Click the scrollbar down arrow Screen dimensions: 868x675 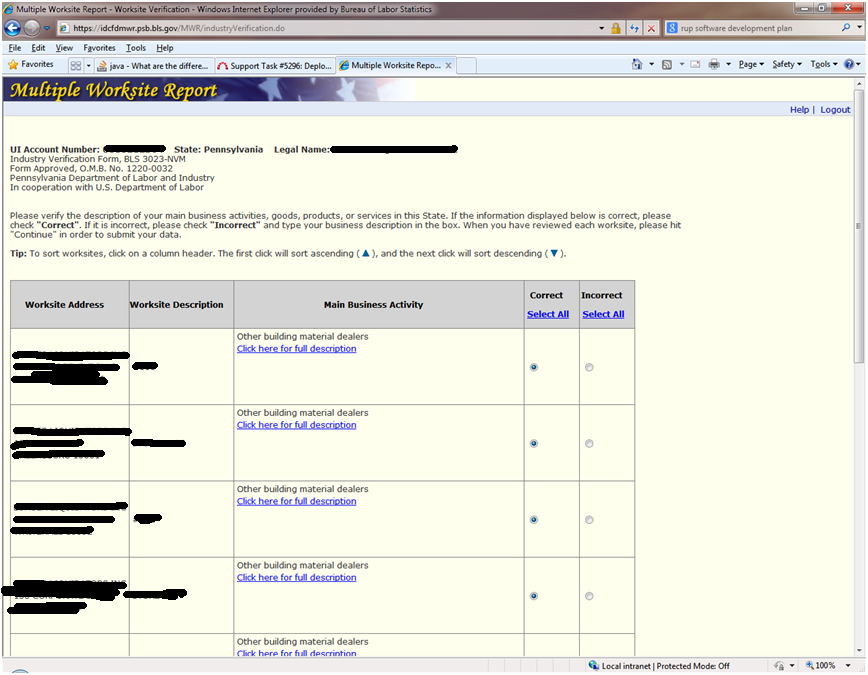[x=859, y=651]
